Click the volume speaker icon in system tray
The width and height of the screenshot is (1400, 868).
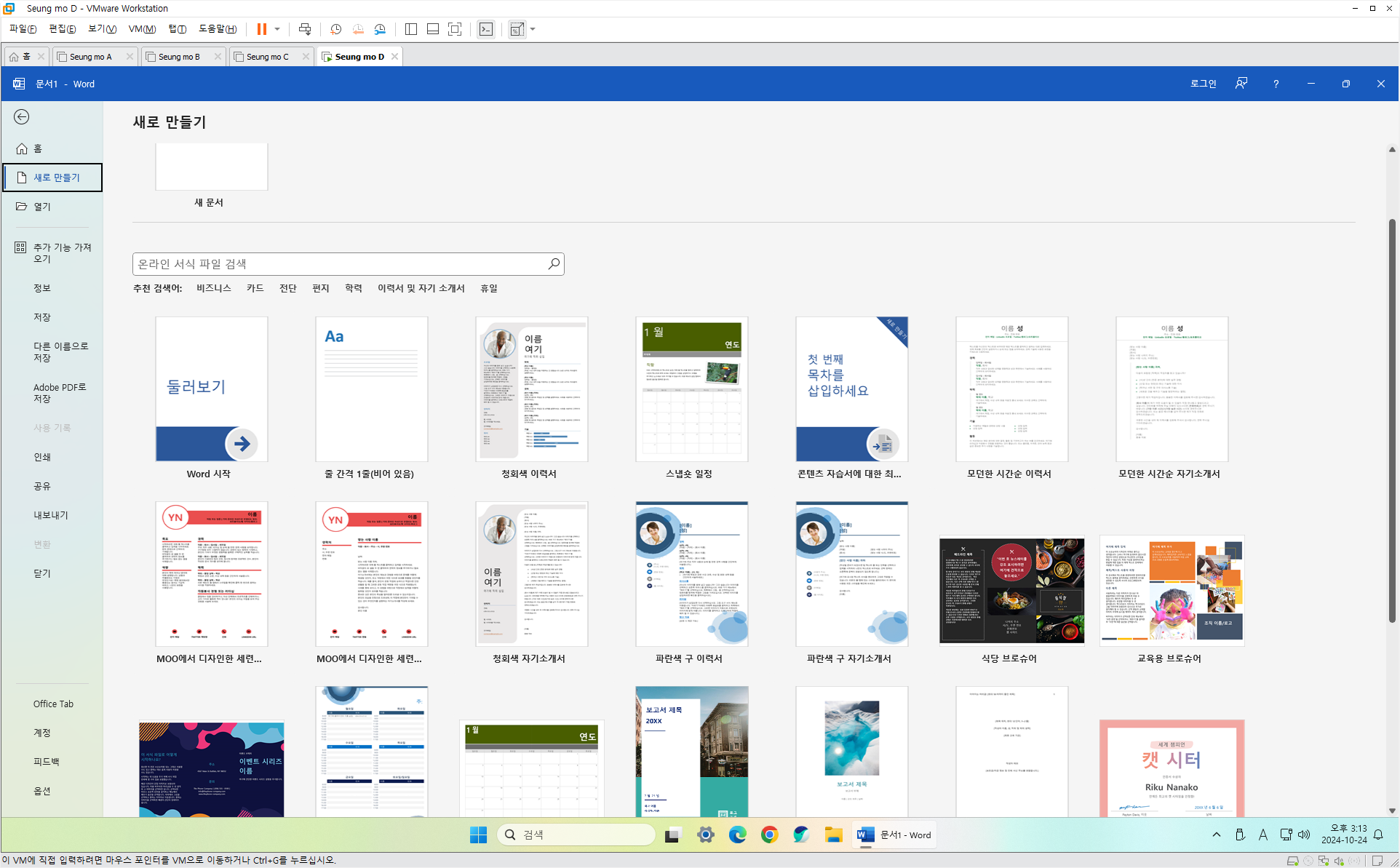(1304, 835)
